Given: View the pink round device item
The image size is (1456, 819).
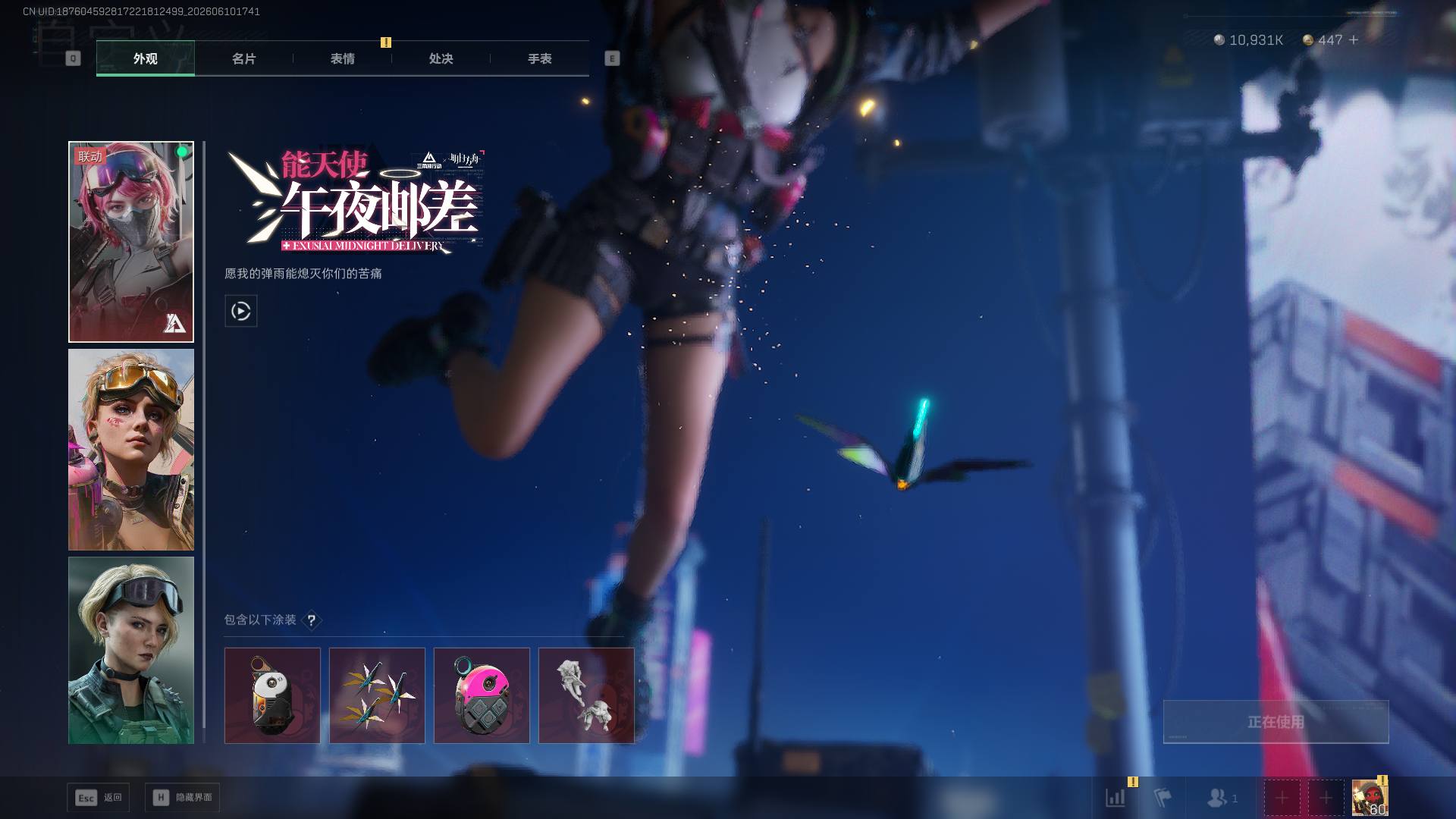Looking at the screenshot, I should point(482,695).
